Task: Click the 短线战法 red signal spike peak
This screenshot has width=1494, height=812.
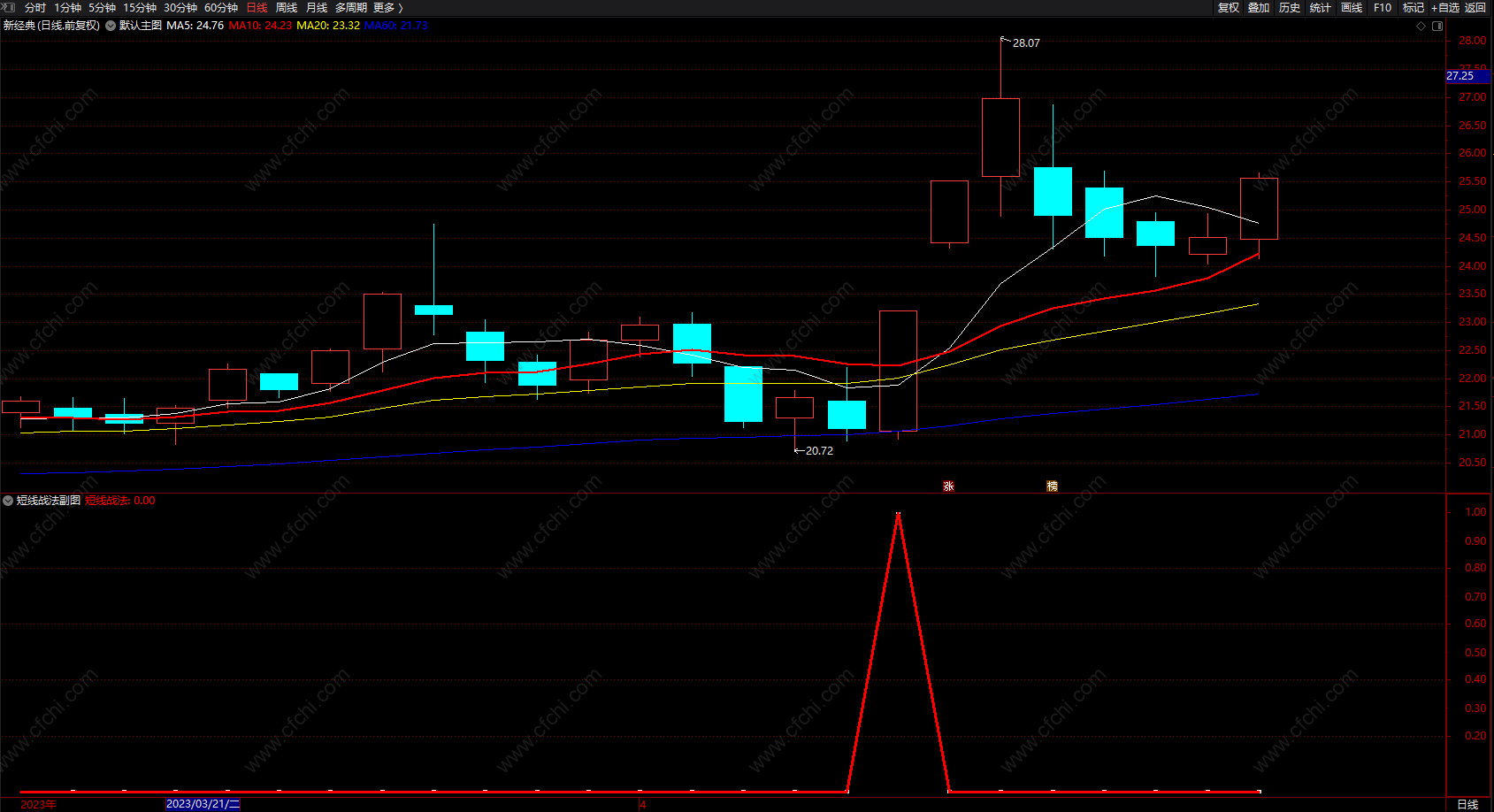Action: pyautogui.click(x=899, y=515)
